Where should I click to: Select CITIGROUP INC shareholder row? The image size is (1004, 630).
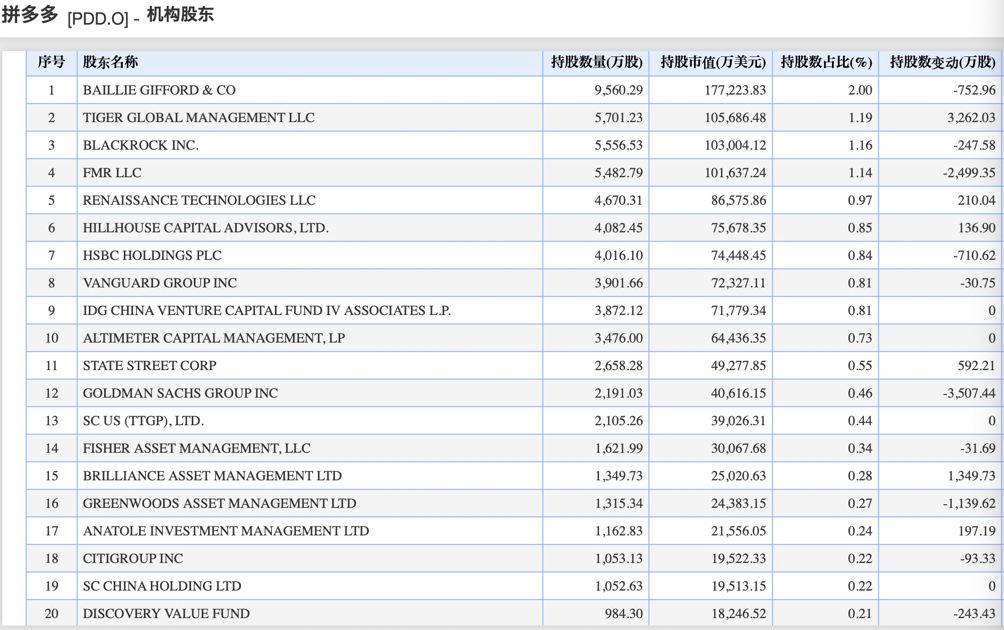[514, 558]
